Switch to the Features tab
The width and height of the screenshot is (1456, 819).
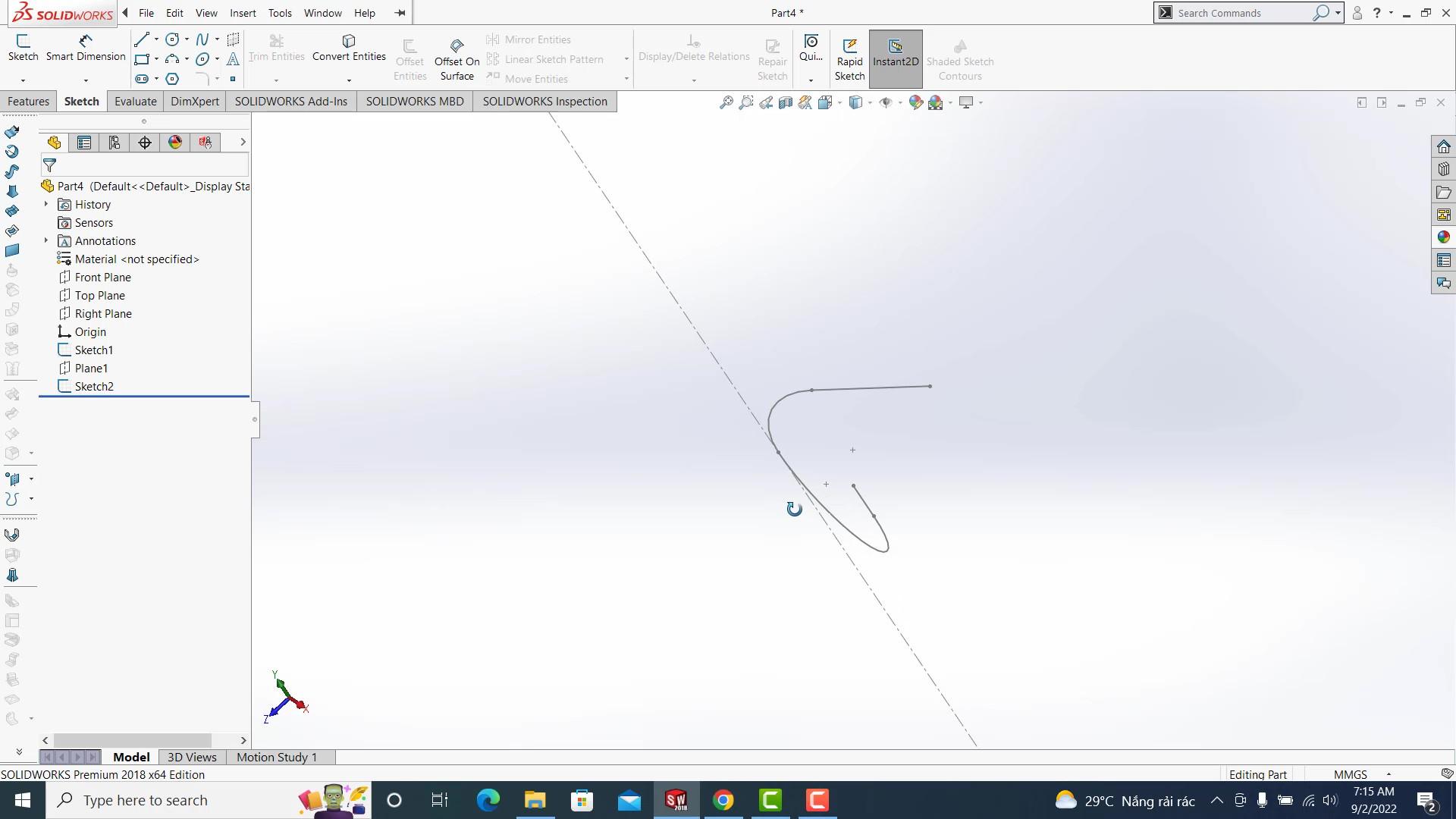pyautogui.click(x=28, y=102)
